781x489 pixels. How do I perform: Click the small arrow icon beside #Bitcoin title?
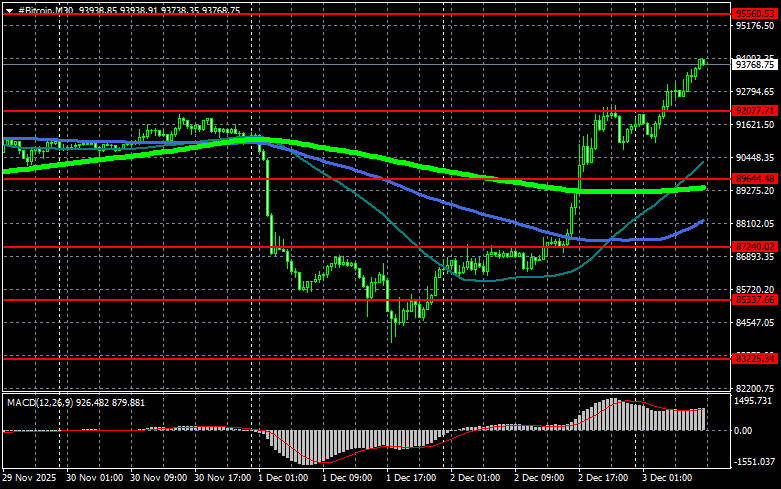point(9,8)
